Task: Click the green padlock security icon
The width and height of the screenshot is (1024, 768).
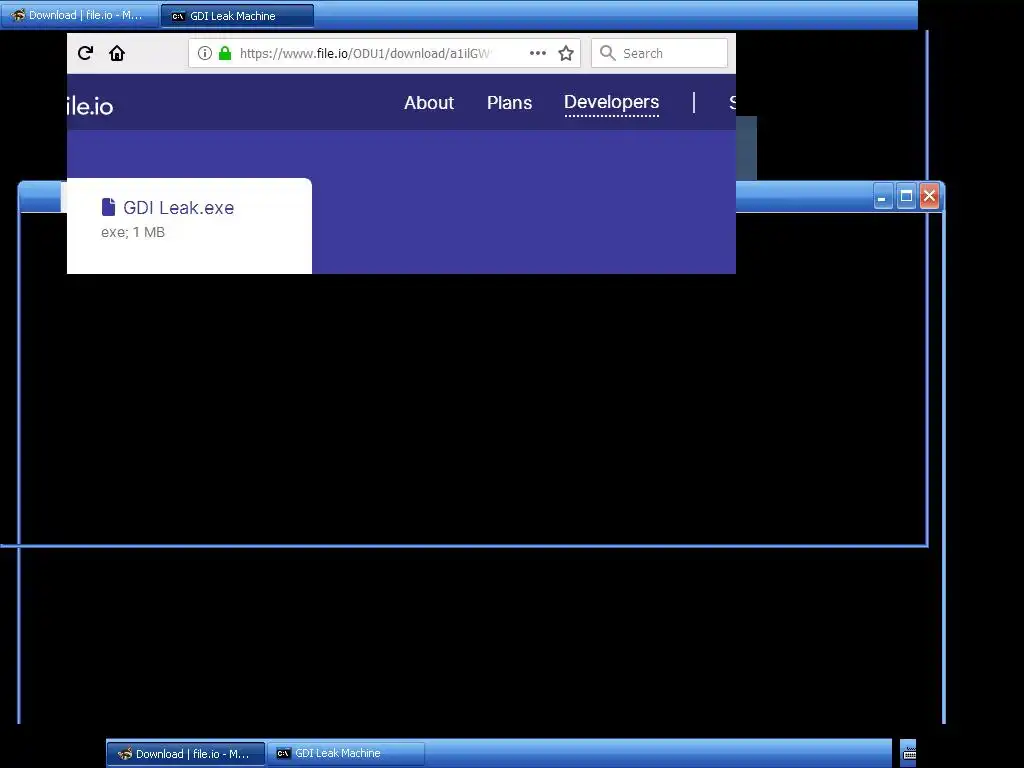Action: pyautogui.click(x=225, y=53)
